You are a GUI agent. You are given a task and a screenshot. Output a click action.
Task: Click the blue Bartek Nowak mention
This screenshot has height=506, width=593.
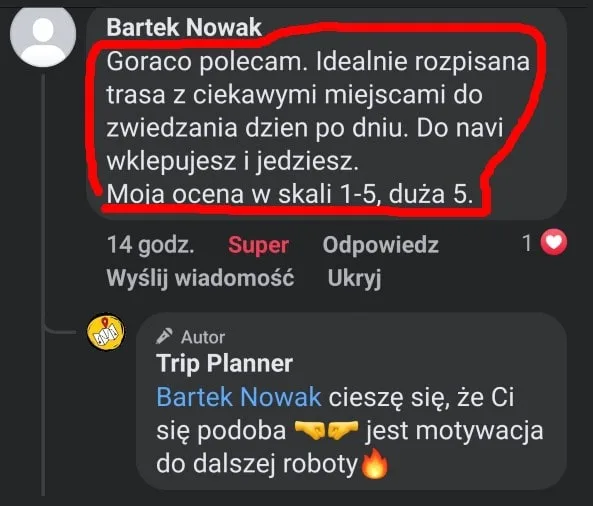pos(239,397)
